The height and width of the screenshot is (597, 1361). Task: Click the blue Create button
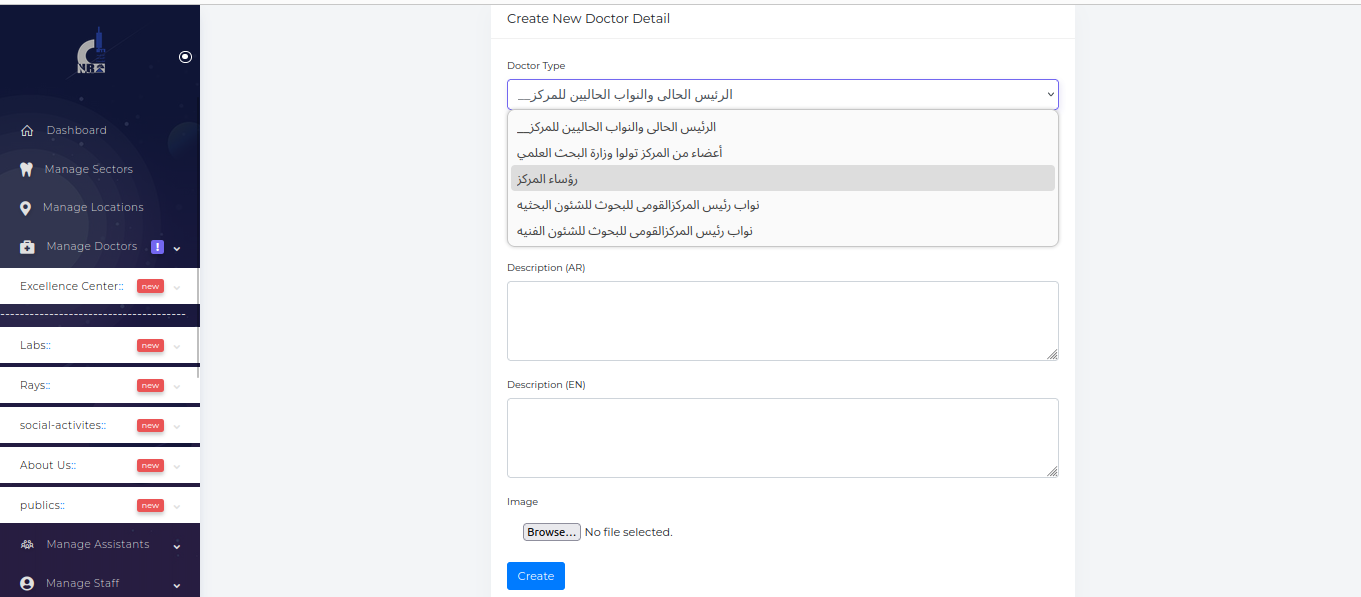[x=535, y=576]
